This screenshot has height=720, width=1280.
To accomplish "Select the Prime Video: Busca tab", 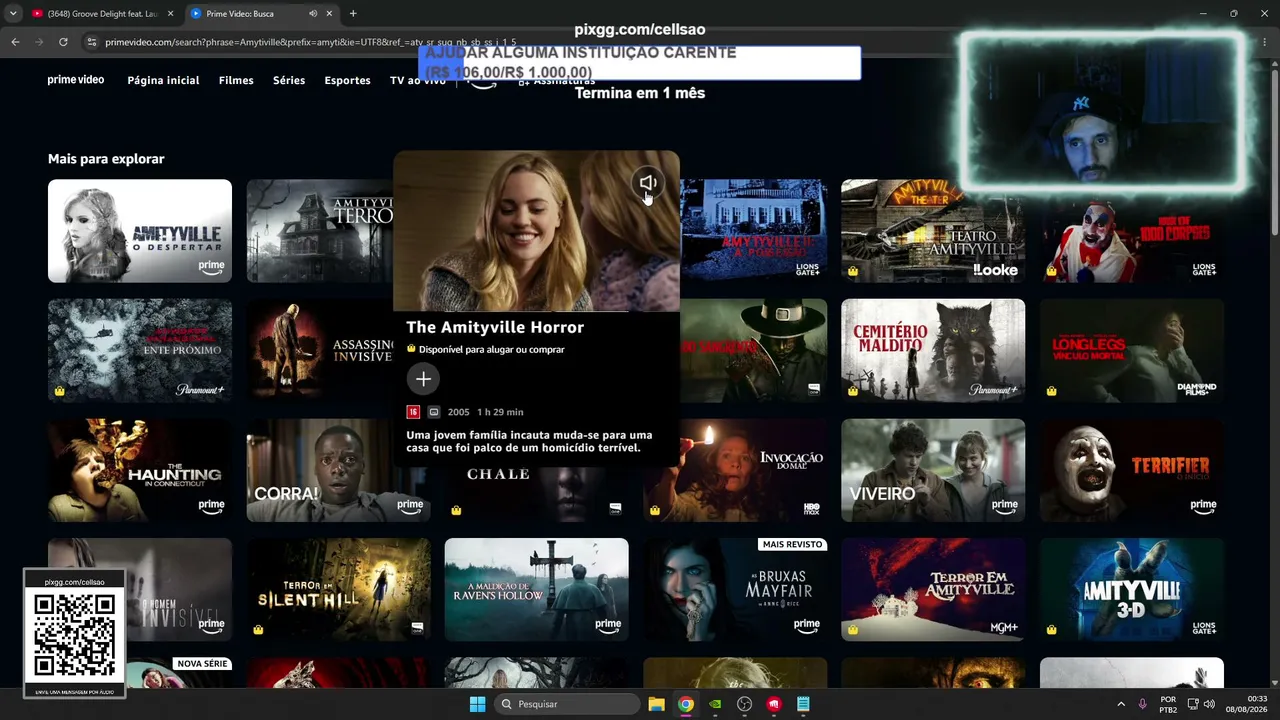I will point(262,14).
